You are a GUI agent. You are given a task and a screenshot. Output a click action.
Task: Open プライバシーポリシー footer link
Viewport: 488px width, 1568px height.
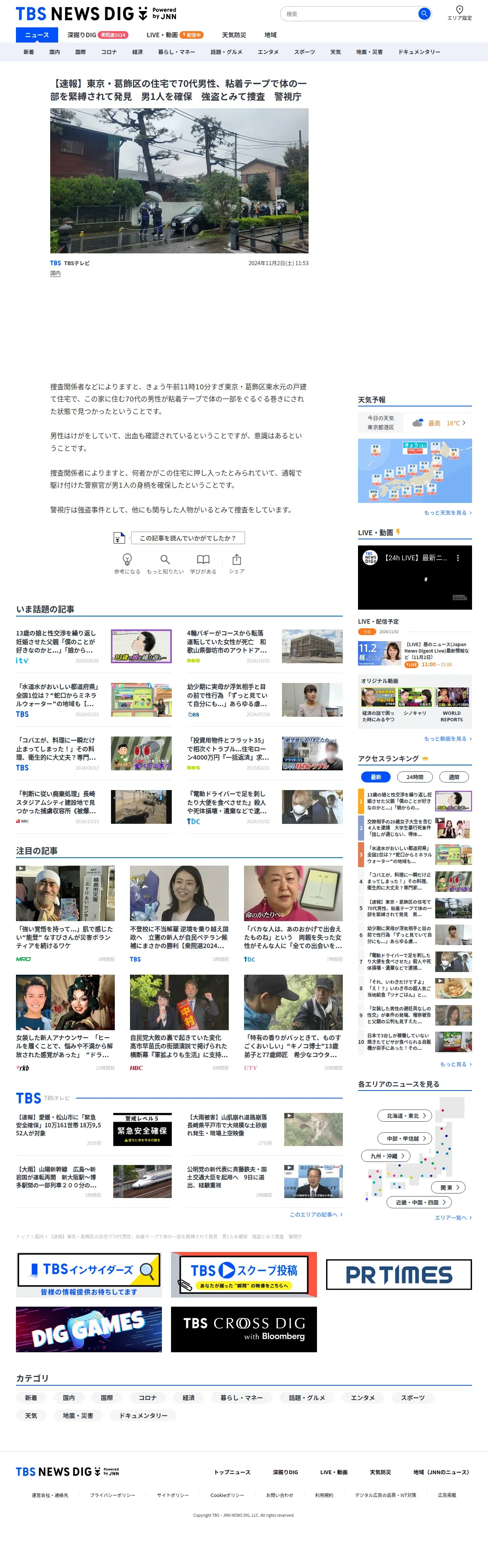[113, 1495]
